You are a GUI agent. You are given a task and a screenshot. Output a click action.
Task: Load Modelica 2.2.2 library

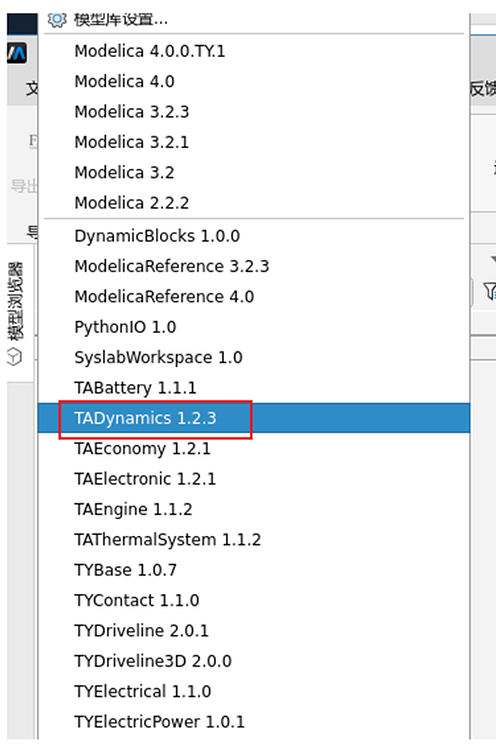pos(254,203)
